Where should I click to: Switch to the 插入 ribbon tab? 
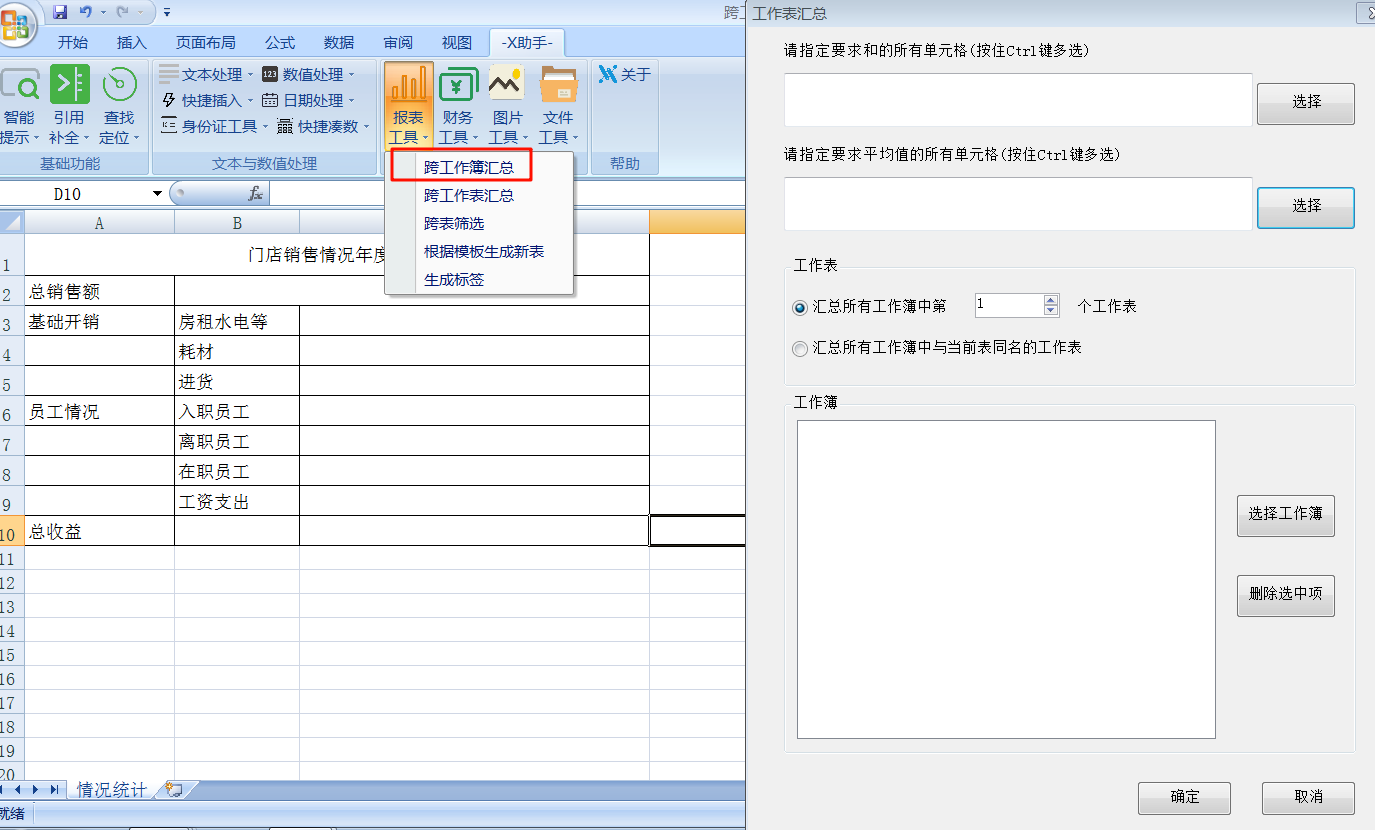131,42
